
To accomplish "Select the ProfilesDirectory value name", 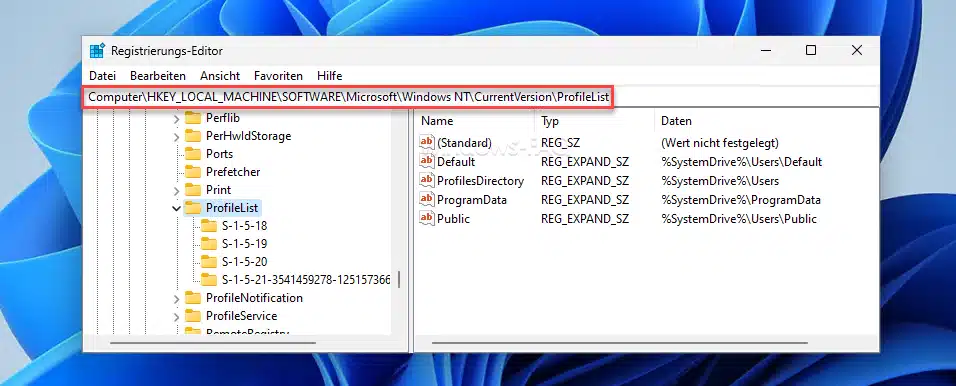I will pyautogui.click(x=480, y=181).
